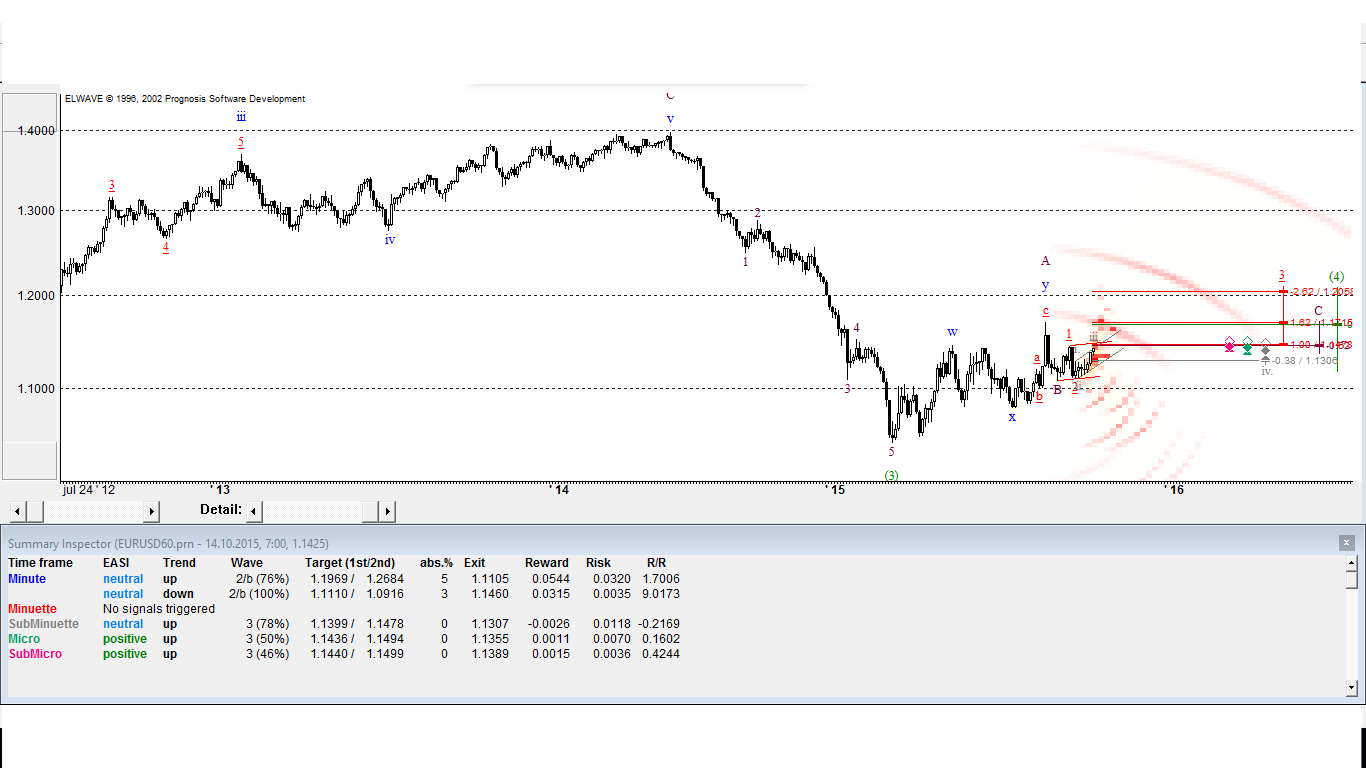1366x768 pixels.
Task: Click the '3 (50%)' wave cell
Action: (267, 639)
